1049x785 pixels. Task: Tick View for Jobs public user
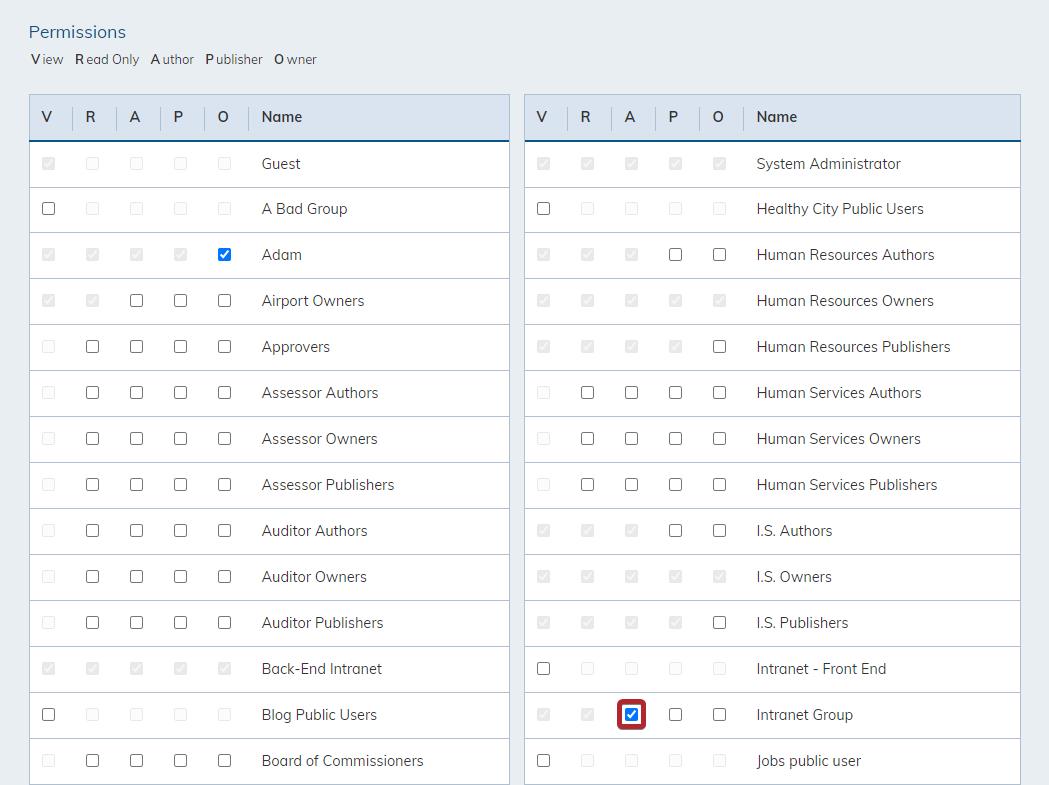pyautogui.click(x=543, y=761)
